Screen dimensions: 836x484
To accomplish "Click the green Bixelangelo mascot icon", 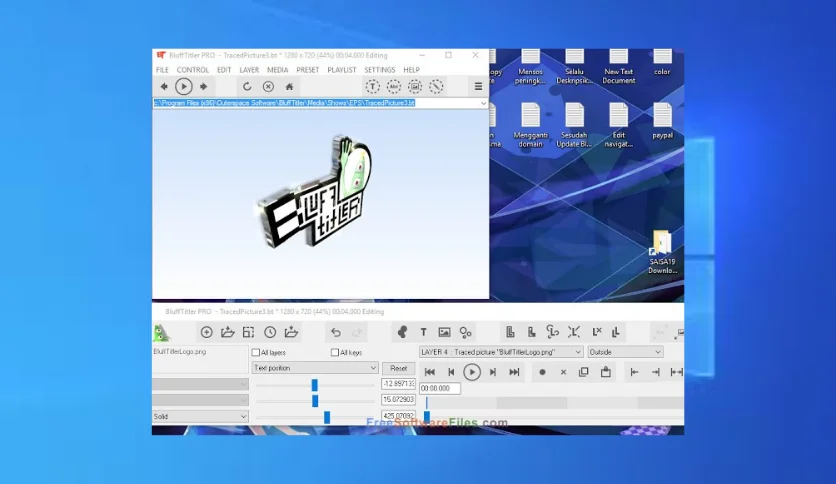I will click(x=161, y=333).
